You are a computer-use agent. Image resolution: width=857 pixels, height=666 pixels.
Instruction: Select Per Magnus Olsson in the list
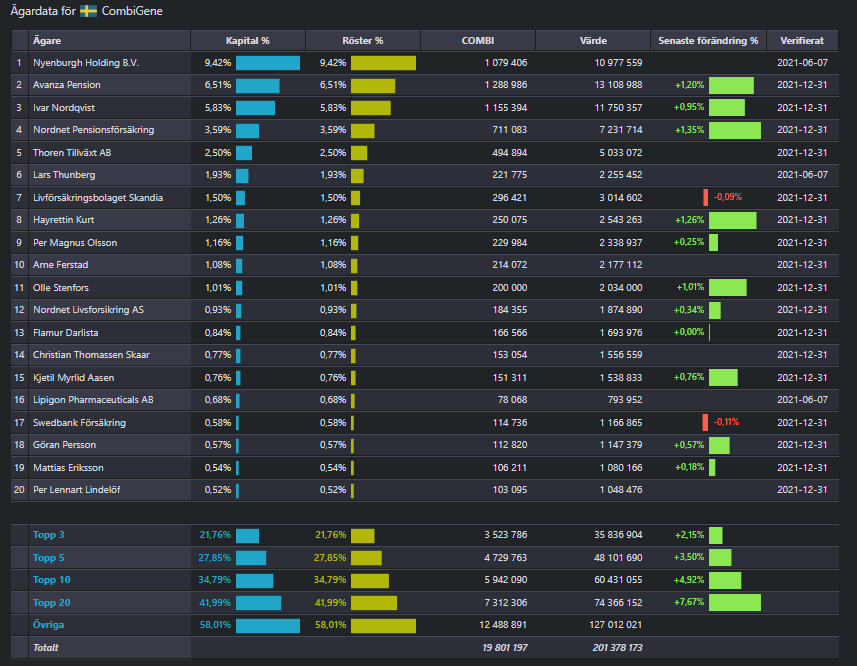tap(75, 243)
